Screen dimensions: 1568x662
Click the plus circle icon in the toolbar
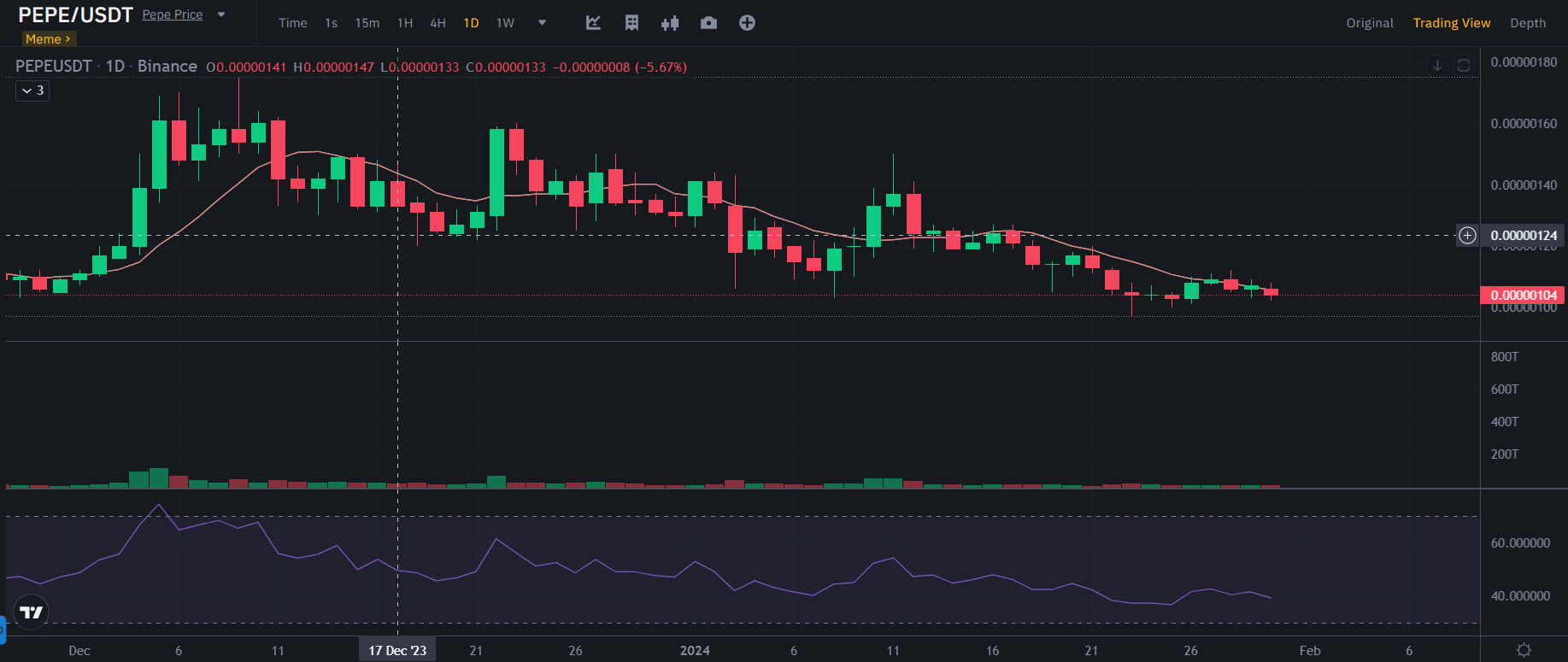click(x=747, y=23)
